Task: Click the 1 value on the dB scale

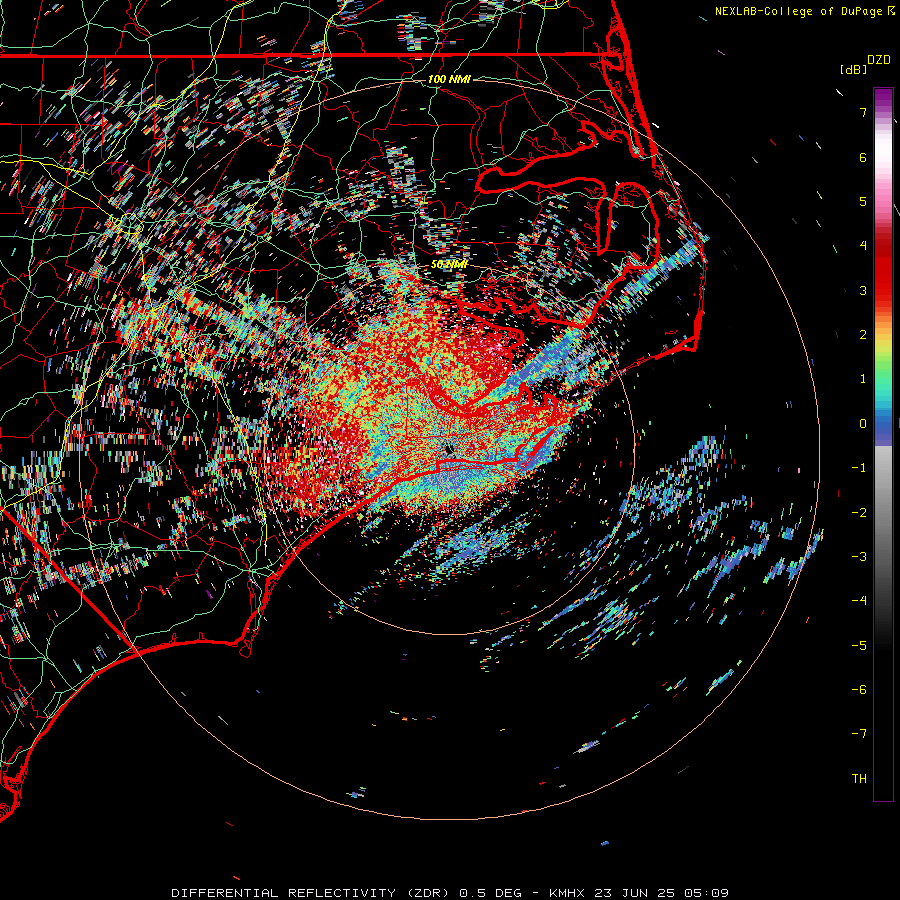Action: pyautogui.click(x=863, y=379)
